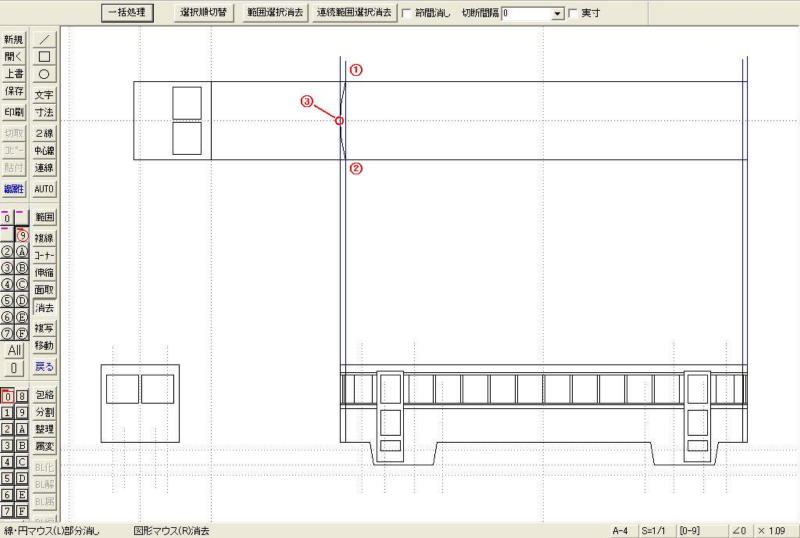Screen dimensions: 800x538
Task: Click 印刷 to print
Action: (x=14, y=112)
